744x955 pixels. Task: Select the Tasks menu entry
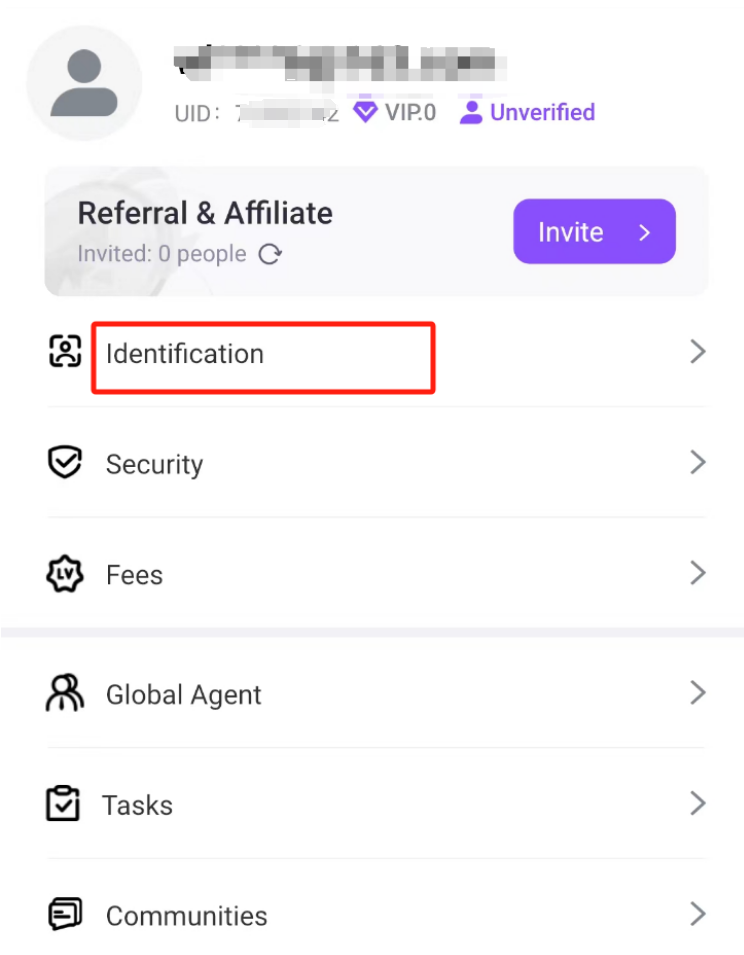(138, 806)
